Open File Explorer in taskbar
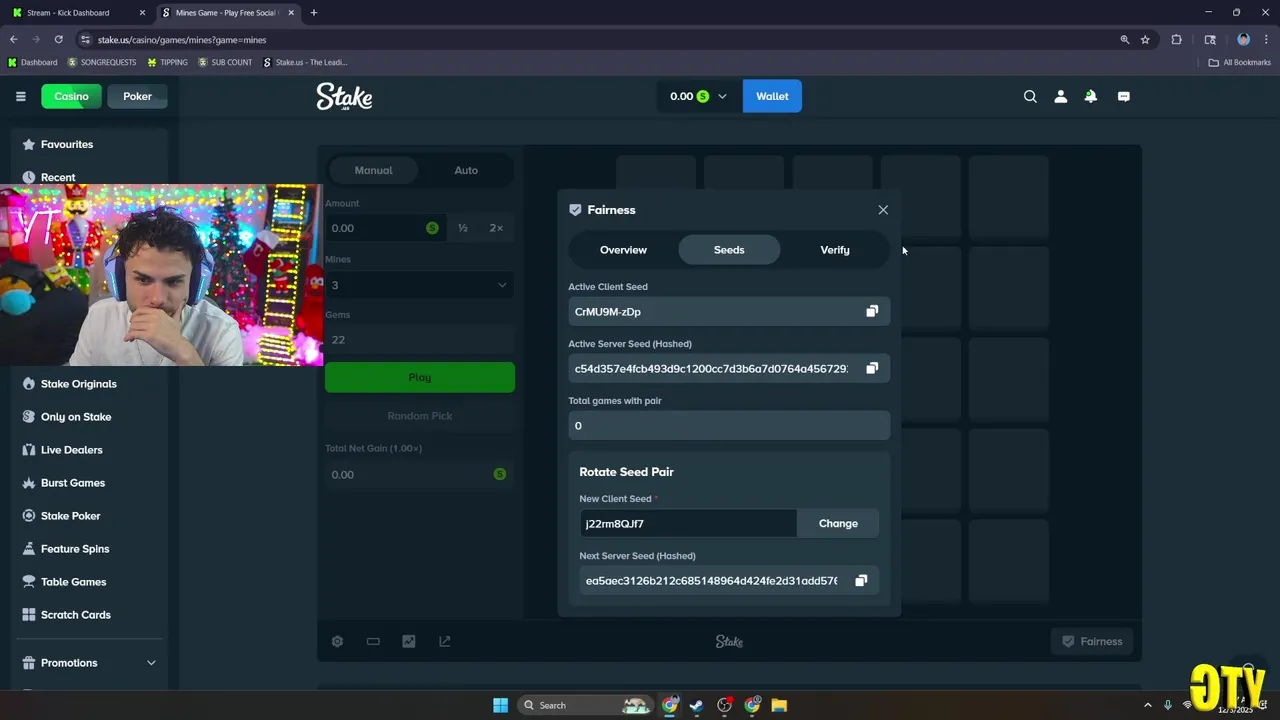1280x720 pixels. pyautogui.click(x=779, y=706)
